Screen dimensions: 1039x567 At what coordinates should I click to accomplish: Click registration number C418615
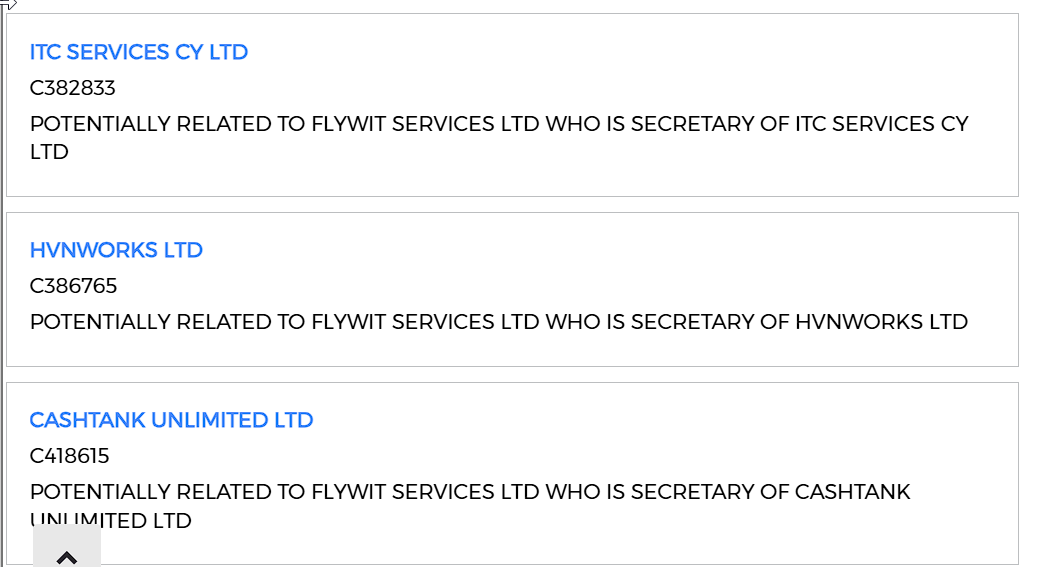click(x=70, y=456)
